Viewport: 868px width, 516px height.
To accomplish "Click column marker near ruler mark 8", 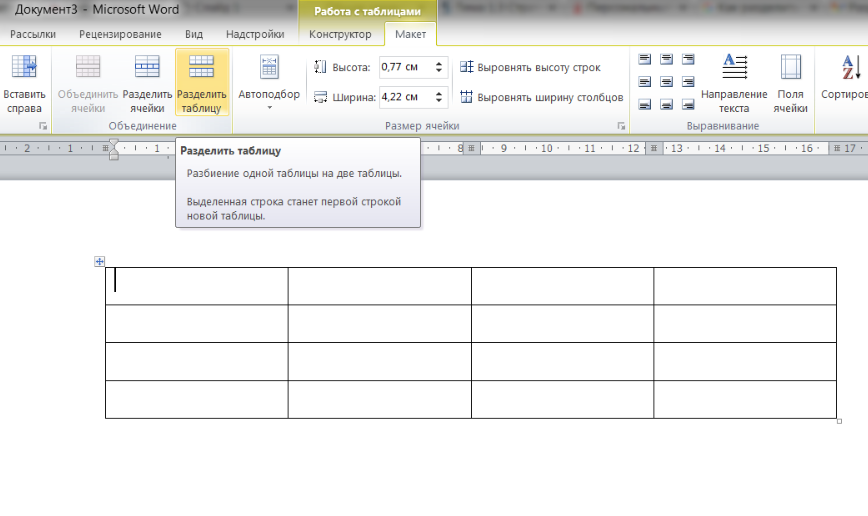I will [x=471, y=148].
